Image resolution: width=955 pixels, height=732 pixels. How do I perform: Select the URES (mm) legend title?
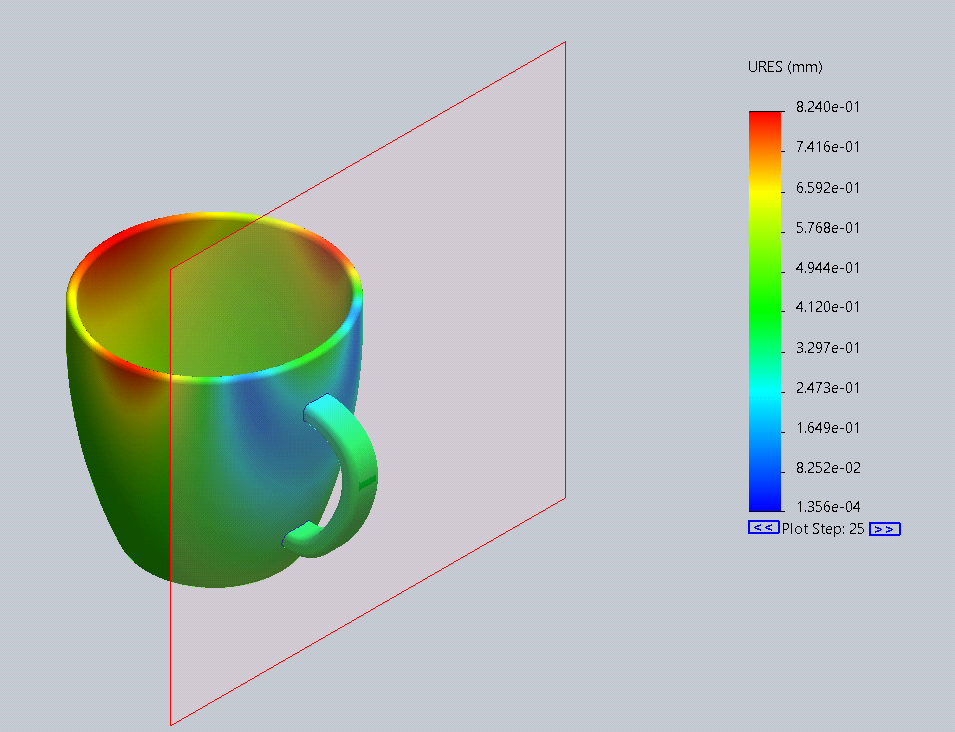[x=785, y=67]
